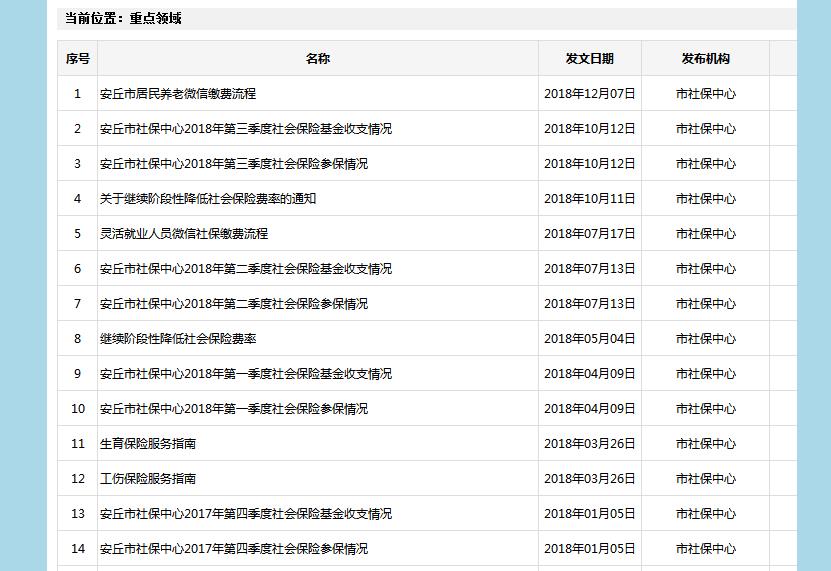Open 2018年第二季度社会保险参保情况 link
Screen dimensions: 831x571
click(x=234, y=304)
